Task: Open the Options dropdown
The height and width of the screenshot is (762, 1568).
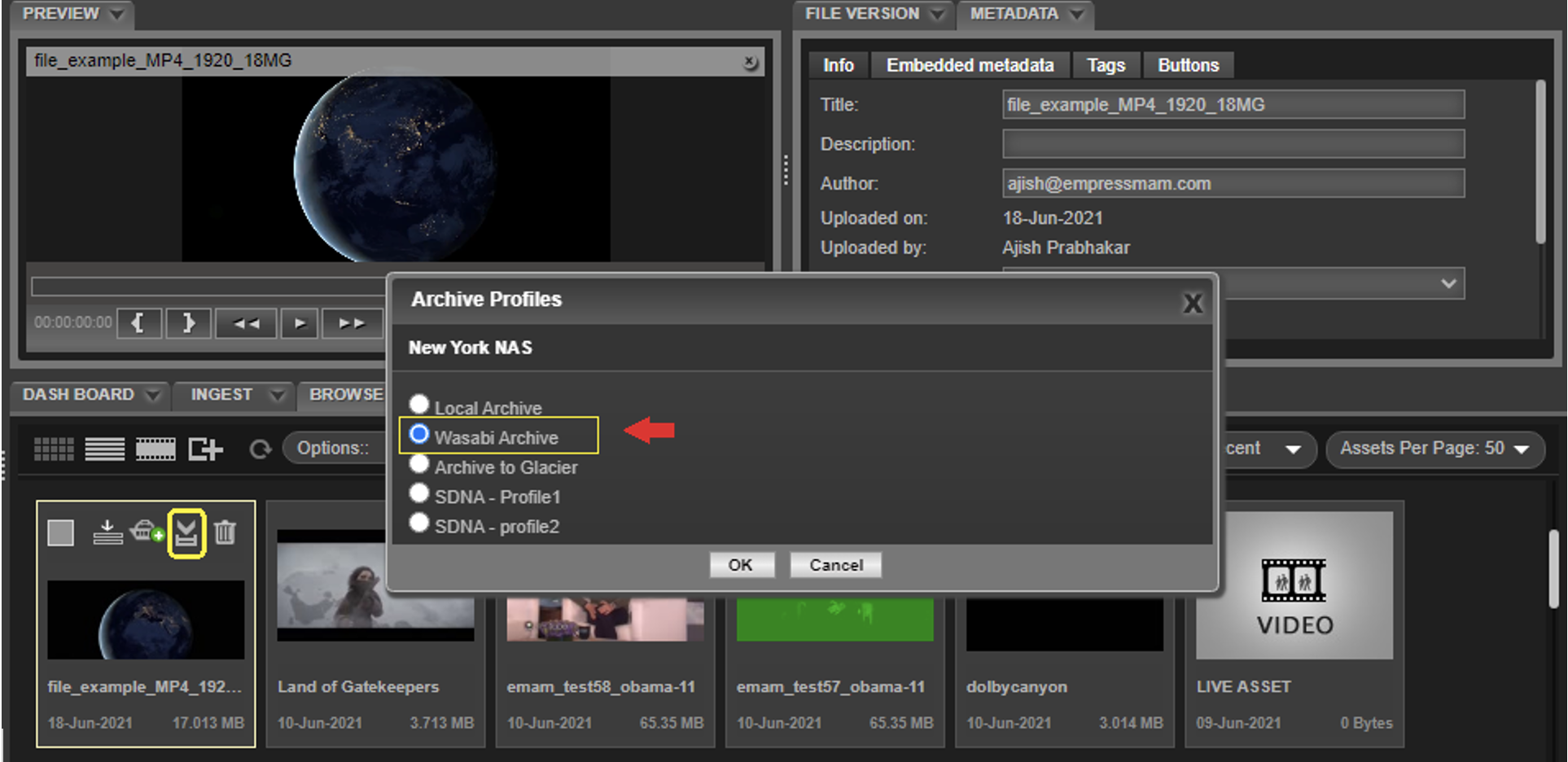Action: [x=334, y=449]
